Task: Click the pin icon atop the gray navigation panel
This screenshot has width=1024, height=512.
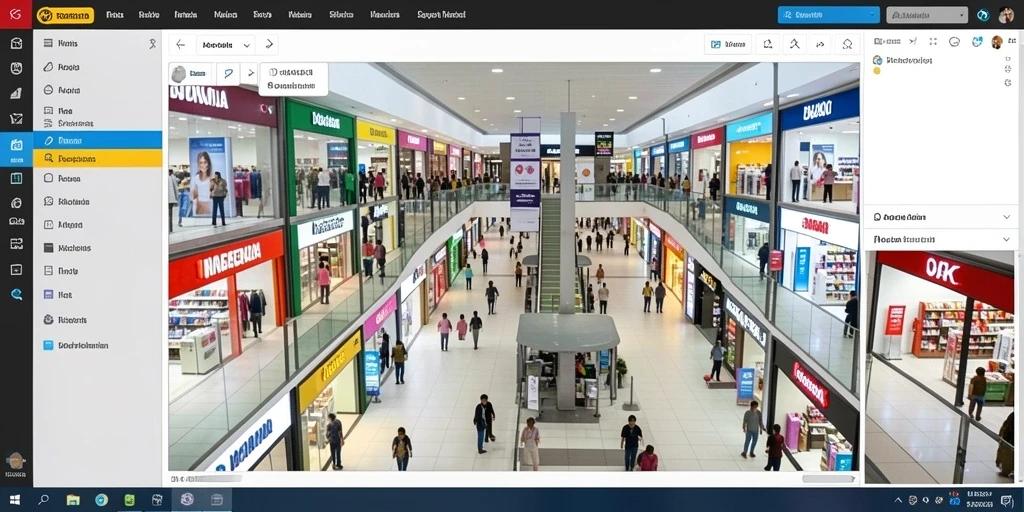Action: [x=152, y=44]
